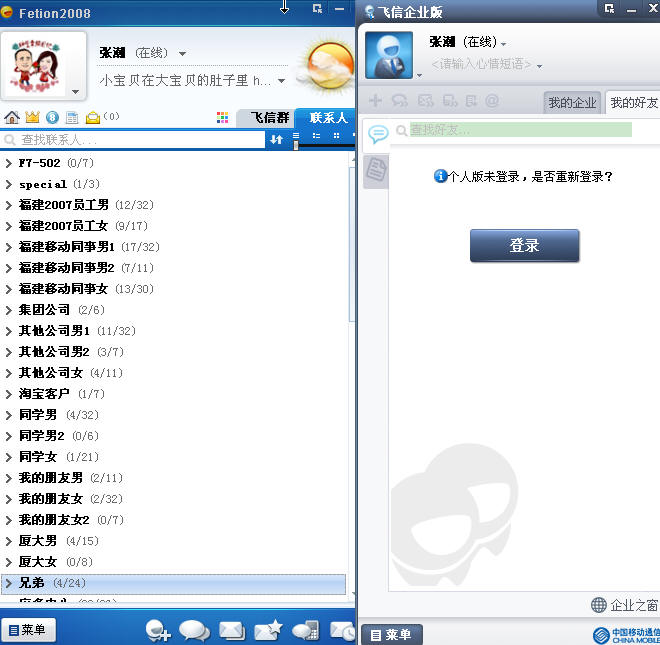This screenshot has height=645, width=660.
Task: Select the 福建移动同事女 group row
Action: [x=174, y=289]
